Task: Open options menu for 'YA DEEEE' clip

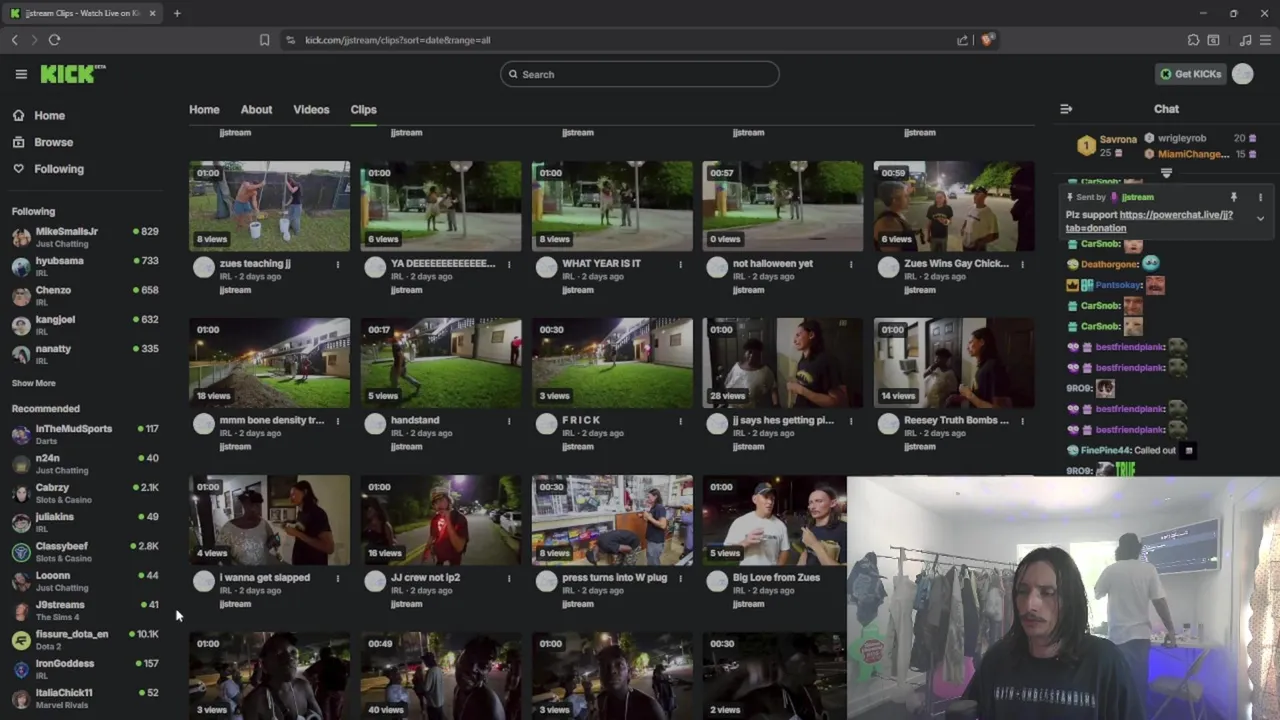Action: click(x=509, y=265)
